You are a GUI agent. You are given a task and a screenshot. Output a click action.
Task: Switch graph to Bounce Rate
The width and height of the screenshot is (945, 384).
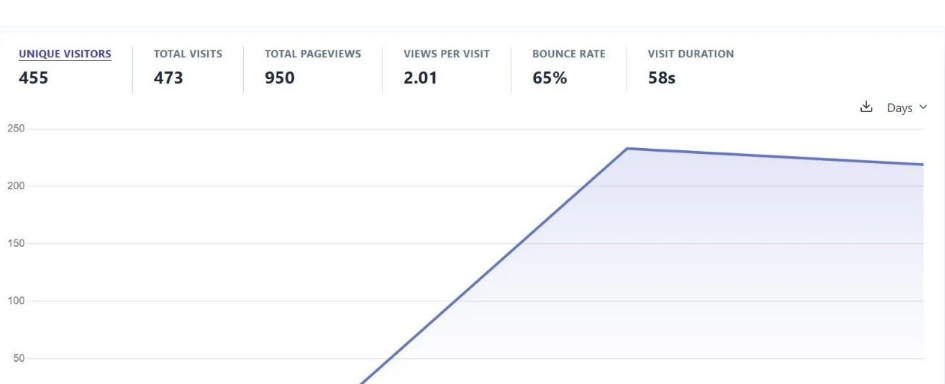(x=569, y=54)
